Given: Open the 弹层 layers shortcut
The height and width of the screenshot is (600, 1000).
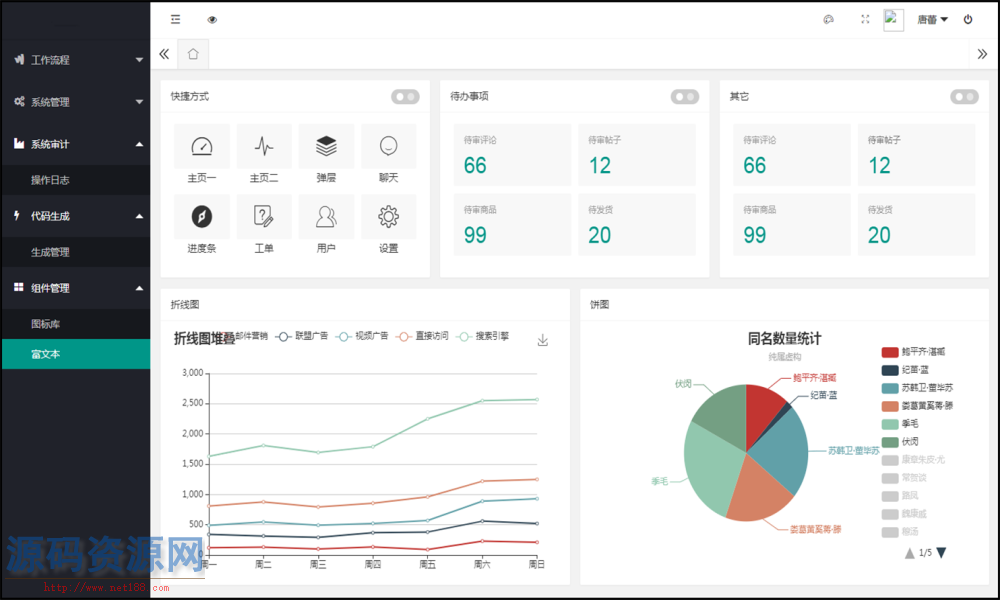Looking at the screenshot, I should click(x=326, y=154).
